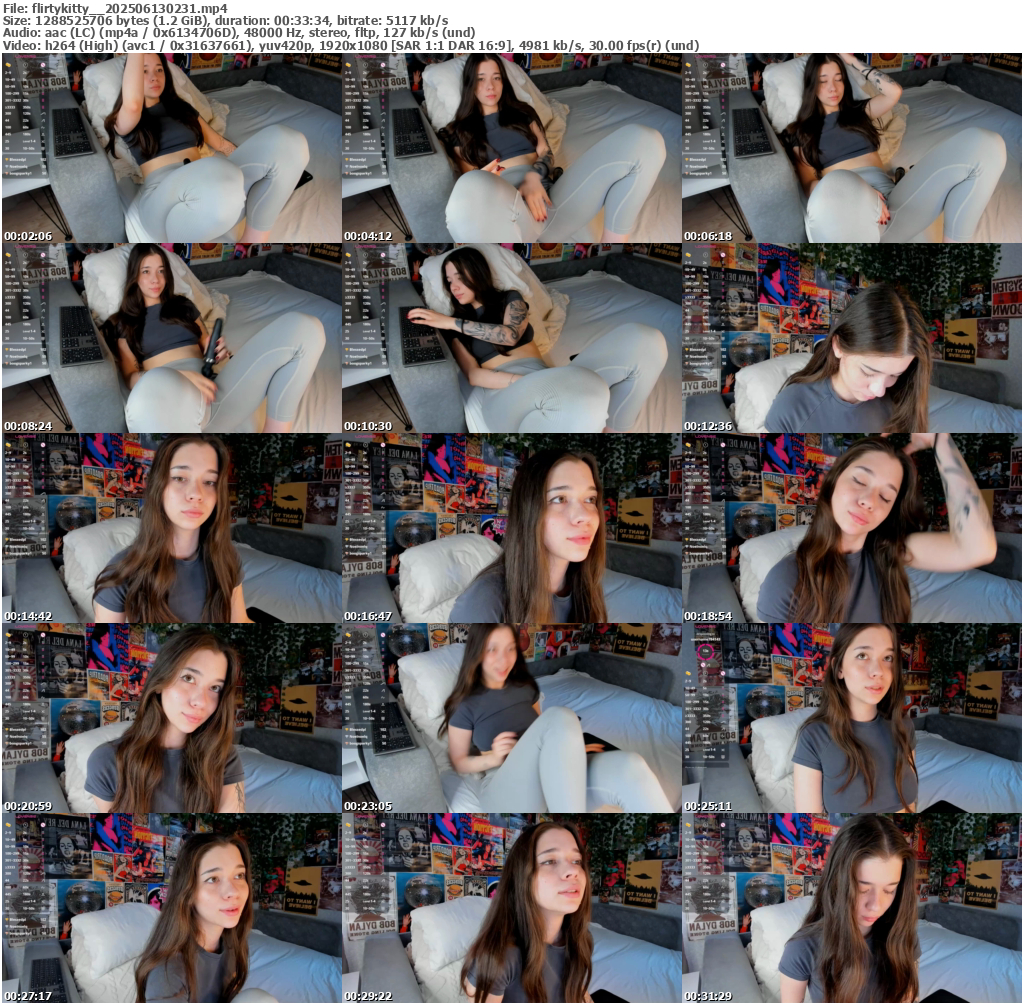Open the 00:08:24 video frame
Viewport: 1024px width, 1003px height.
coord(171,338)
